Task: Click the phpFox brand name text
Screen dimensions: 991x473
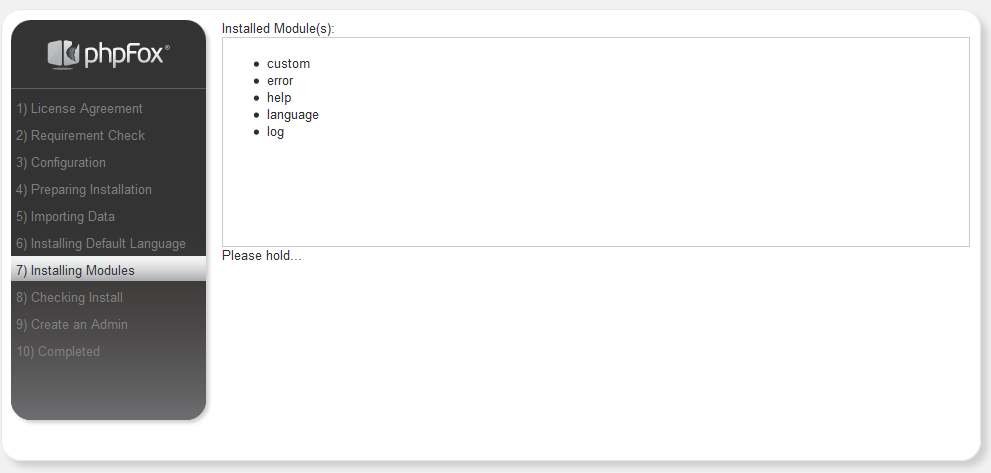Action: click(125, 54)
